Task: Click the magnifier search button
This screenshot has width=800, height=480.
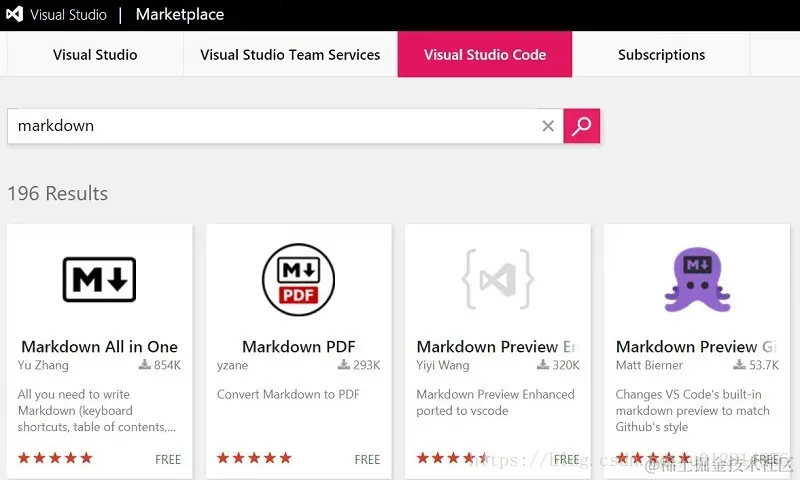Action: point(582,126)
